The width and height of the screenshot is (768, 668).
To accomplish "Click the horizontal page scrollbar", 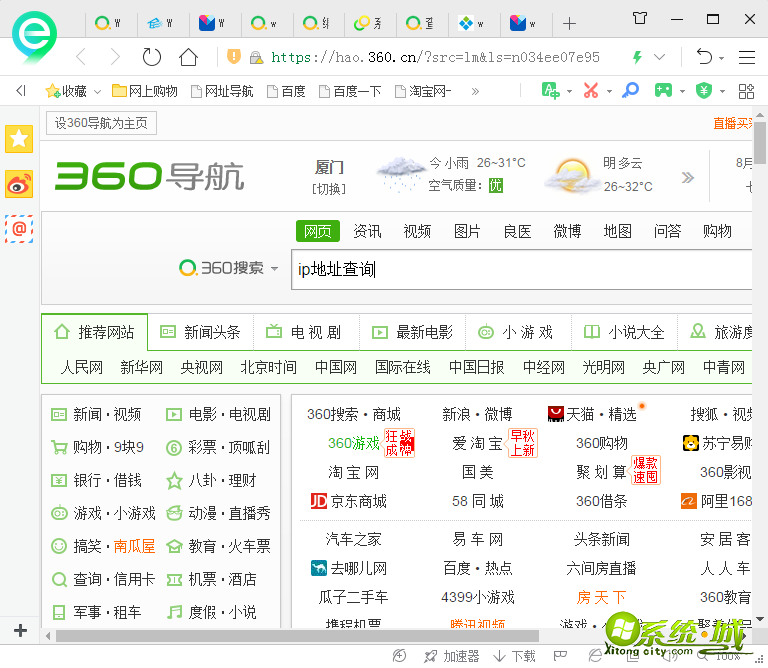I will coord(297,636).
